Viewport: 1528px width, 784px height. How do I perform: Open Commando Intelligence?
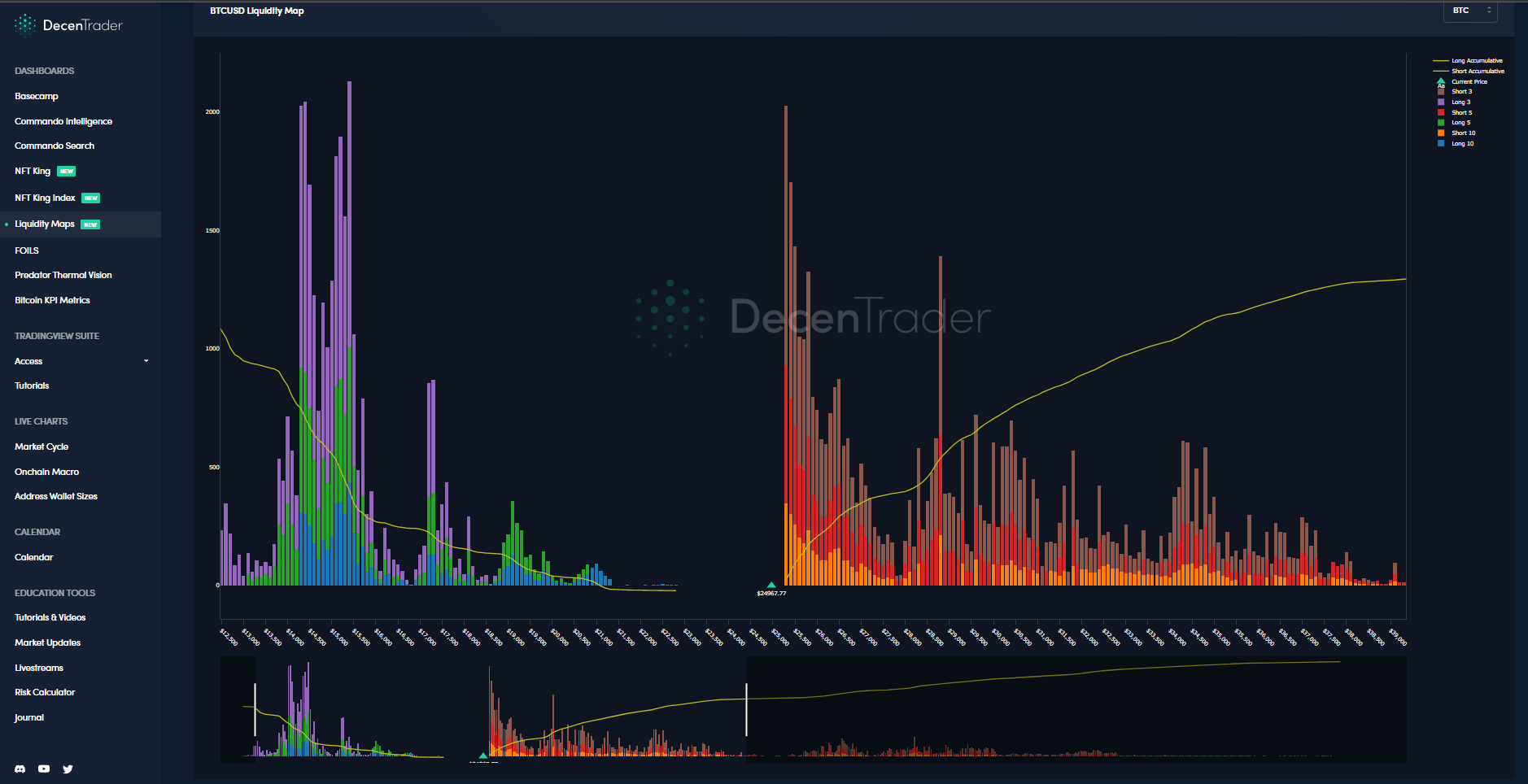coord(63,121)
